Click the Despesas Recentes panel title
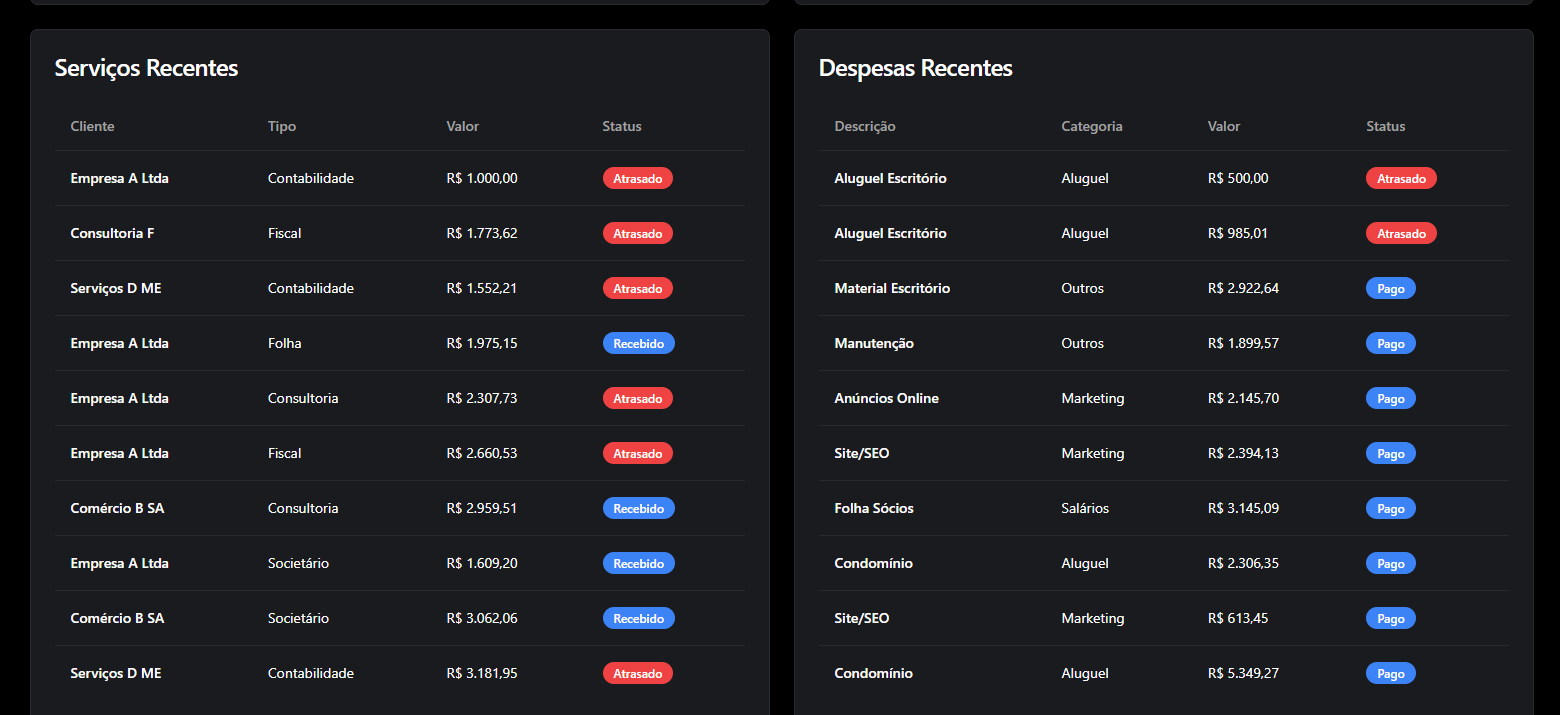1560x715 pixels. tap(915, 68)
